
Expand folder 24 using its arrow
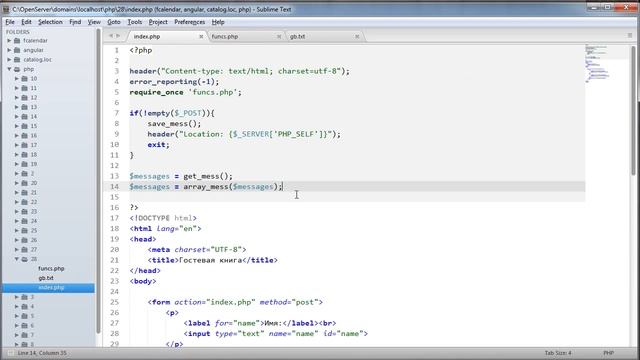pos(17,221)
